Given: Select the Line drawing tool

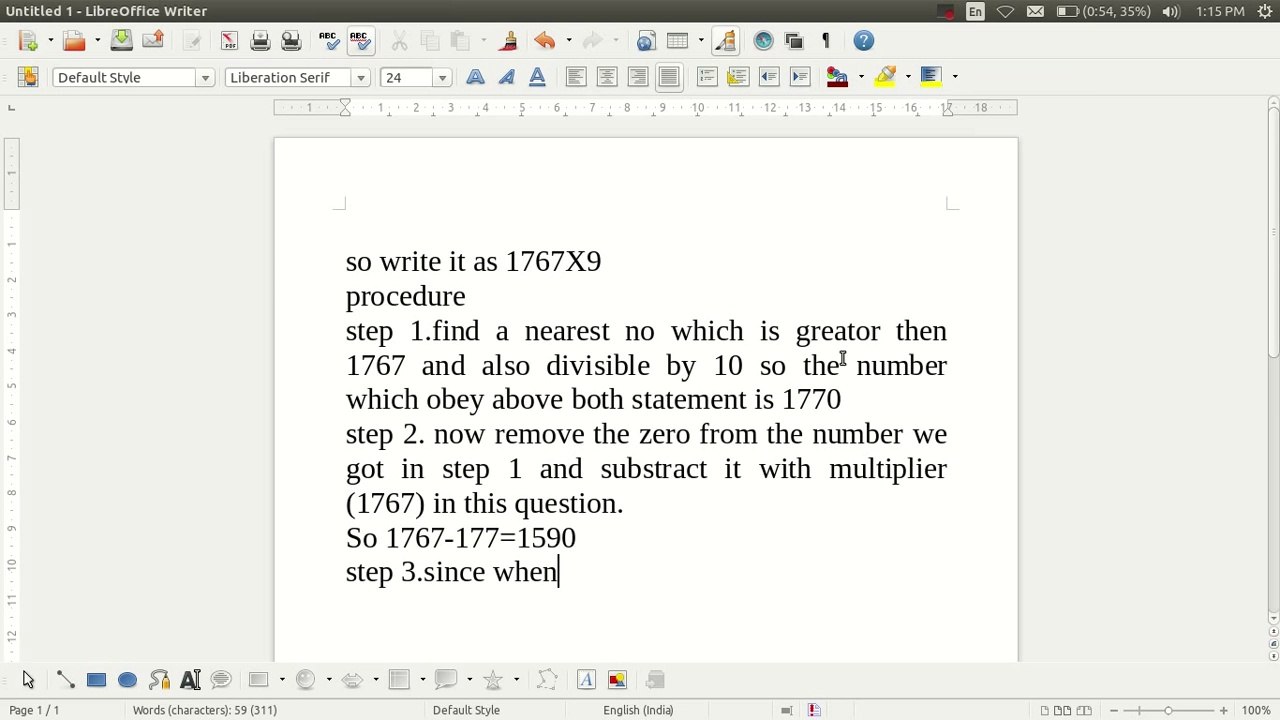Looking at the screenshot, I should 65,680.
